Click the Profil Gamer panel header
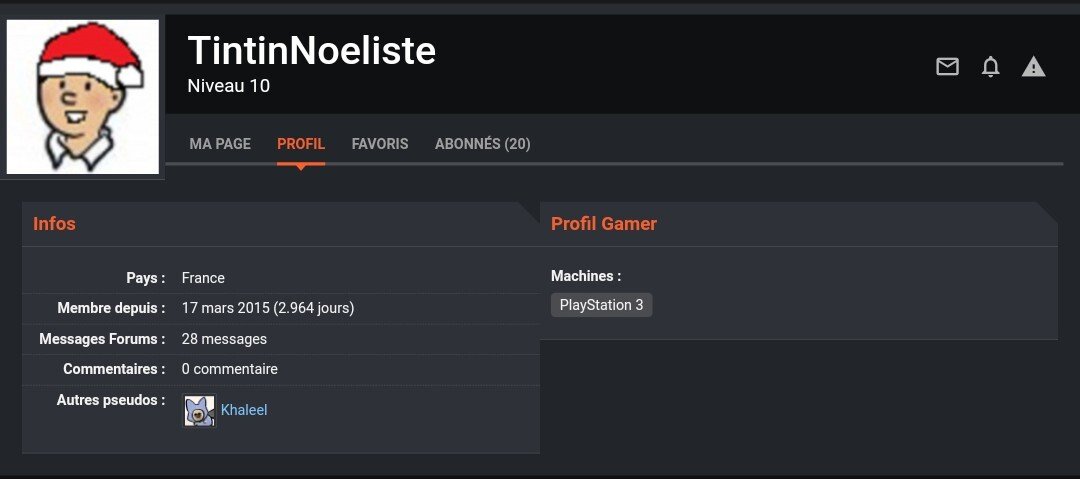 click(604, 224)
